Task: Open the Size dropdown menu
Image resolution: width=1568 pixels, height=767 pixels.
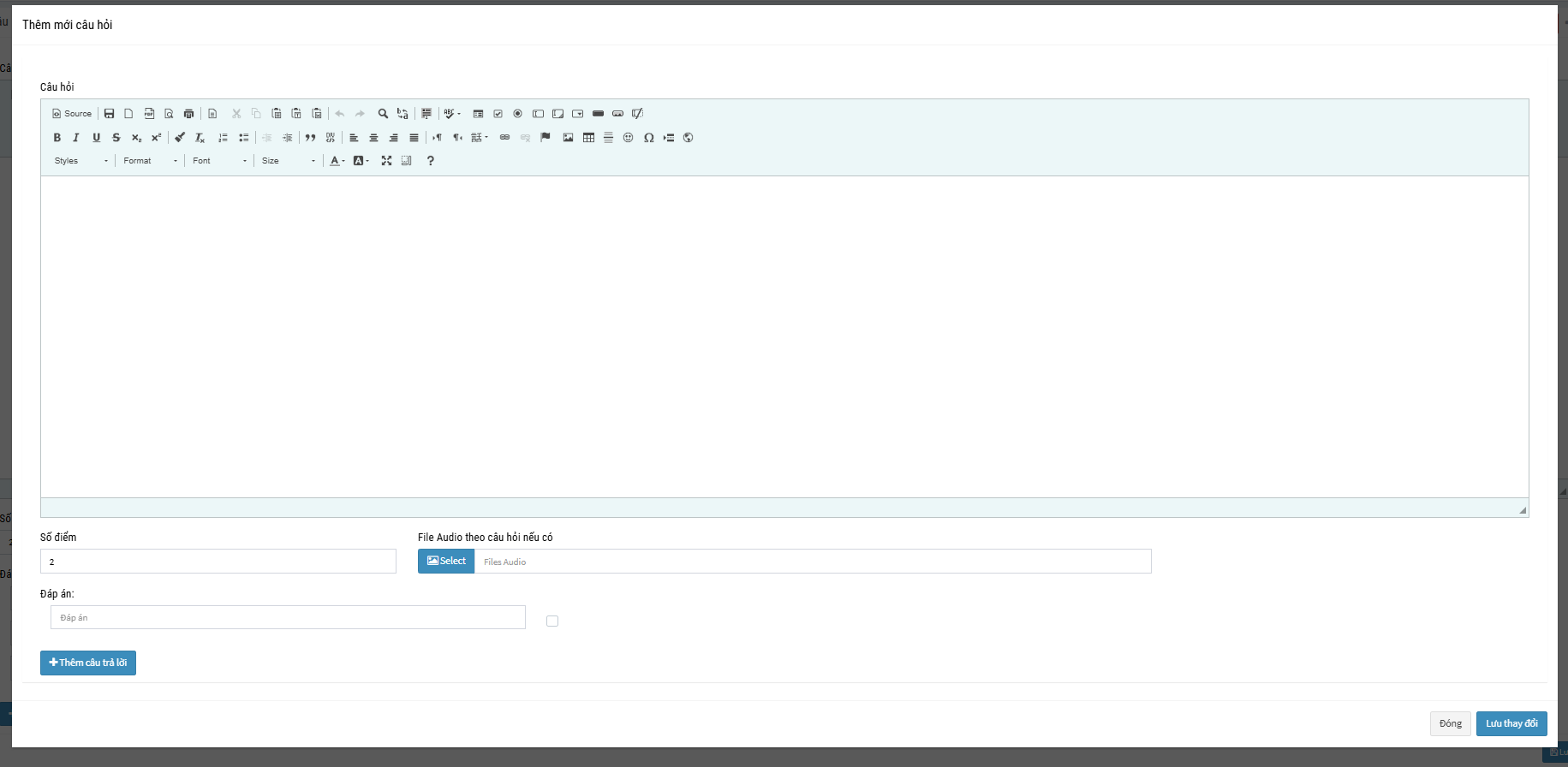Action: [x=289, y=161]
